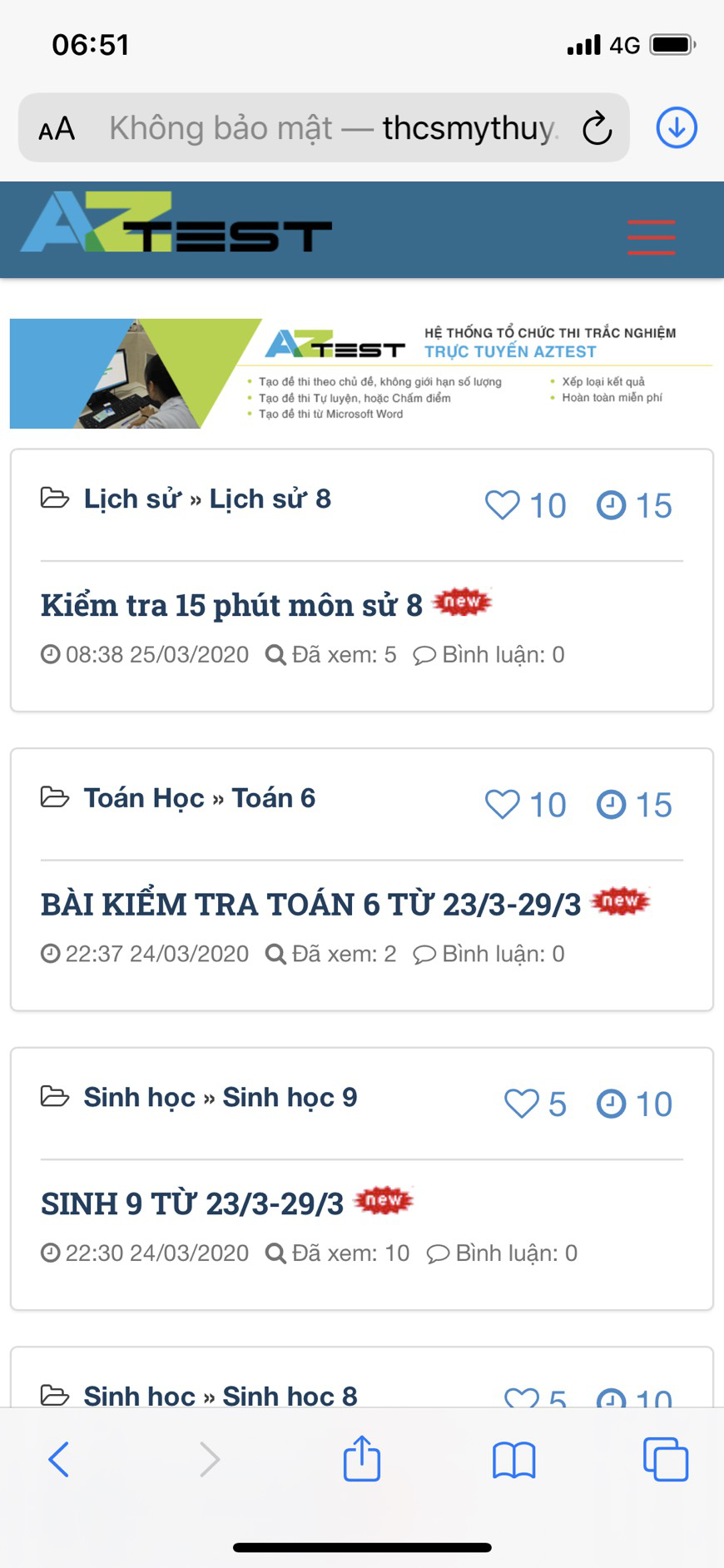This screenshot has width=724, height=1568.
Task: Open 'BÀI KIỂM TRA TOÁN 6 TỪ 23/3-29/3'
Action: point(310,904)
